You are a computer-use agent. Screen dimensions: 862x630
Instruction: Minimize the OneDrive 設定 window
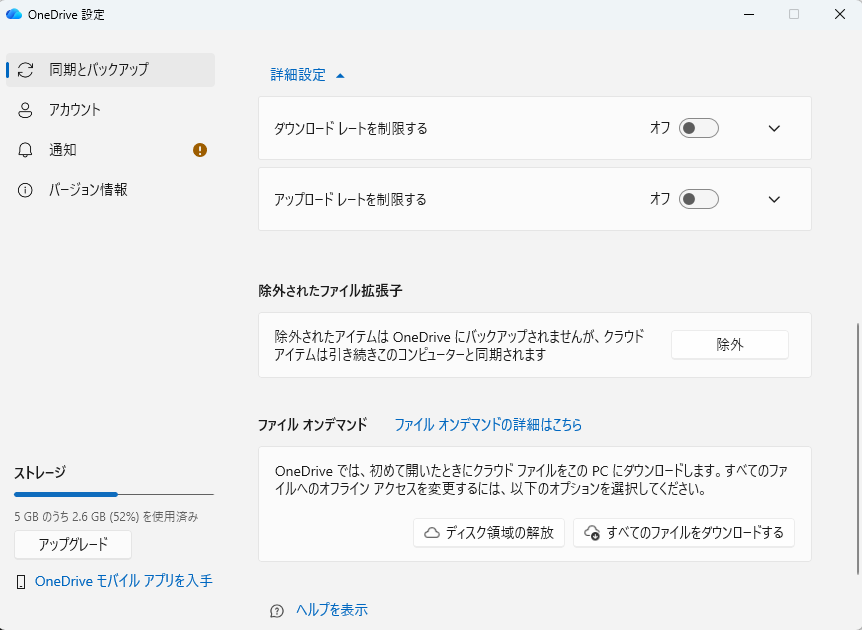click(x=748, y=14)
